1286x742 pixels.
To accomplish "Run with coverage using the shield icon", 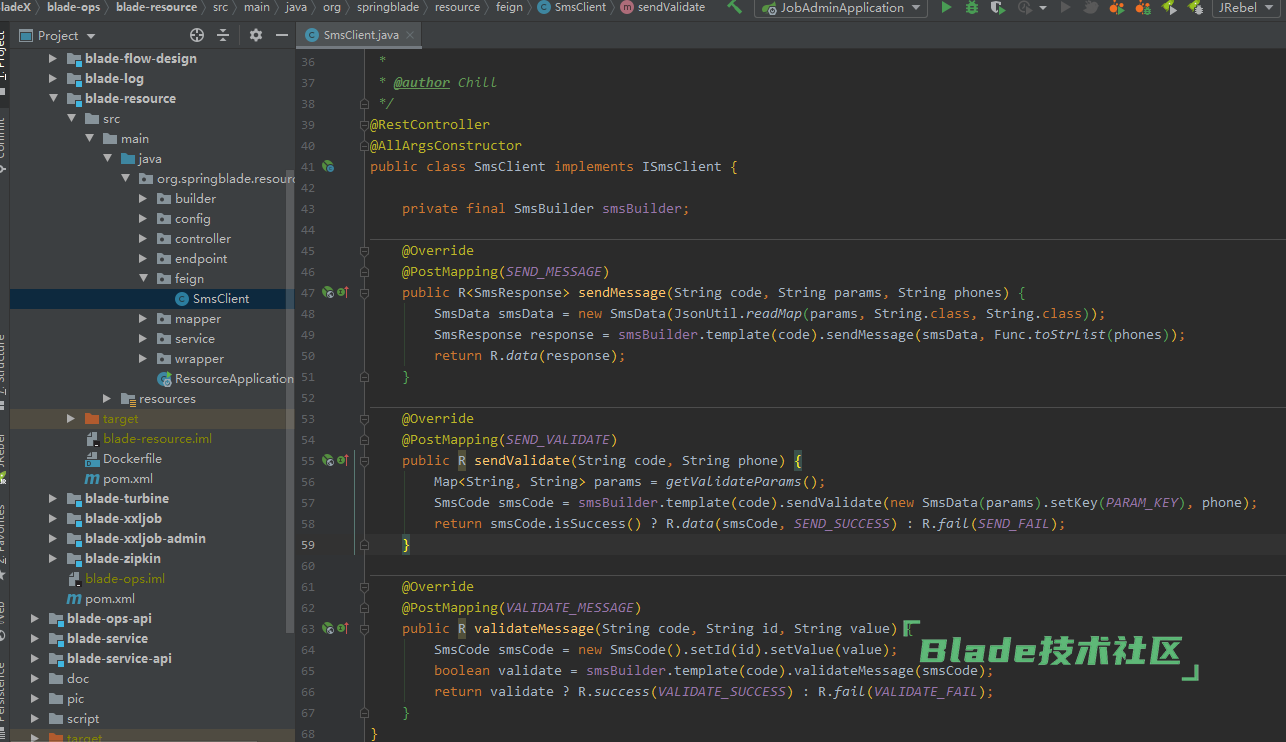I will (x=997, y=7).
